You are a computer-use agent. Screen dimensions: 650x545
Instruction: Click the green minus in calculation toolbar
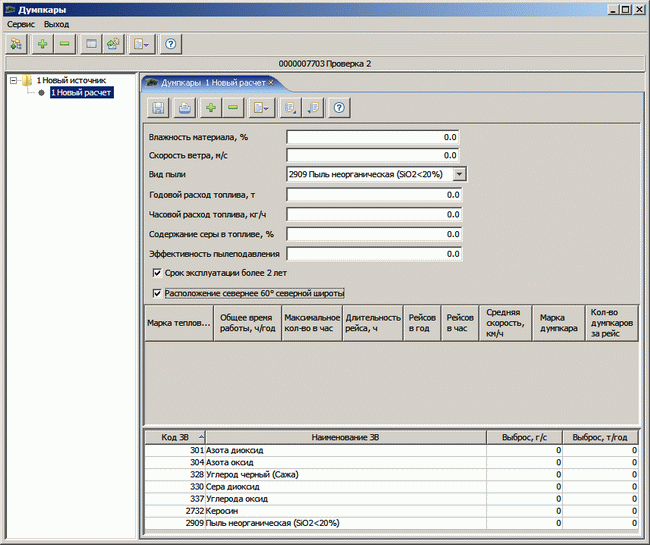pyautogui.click(x=233, y=107)
